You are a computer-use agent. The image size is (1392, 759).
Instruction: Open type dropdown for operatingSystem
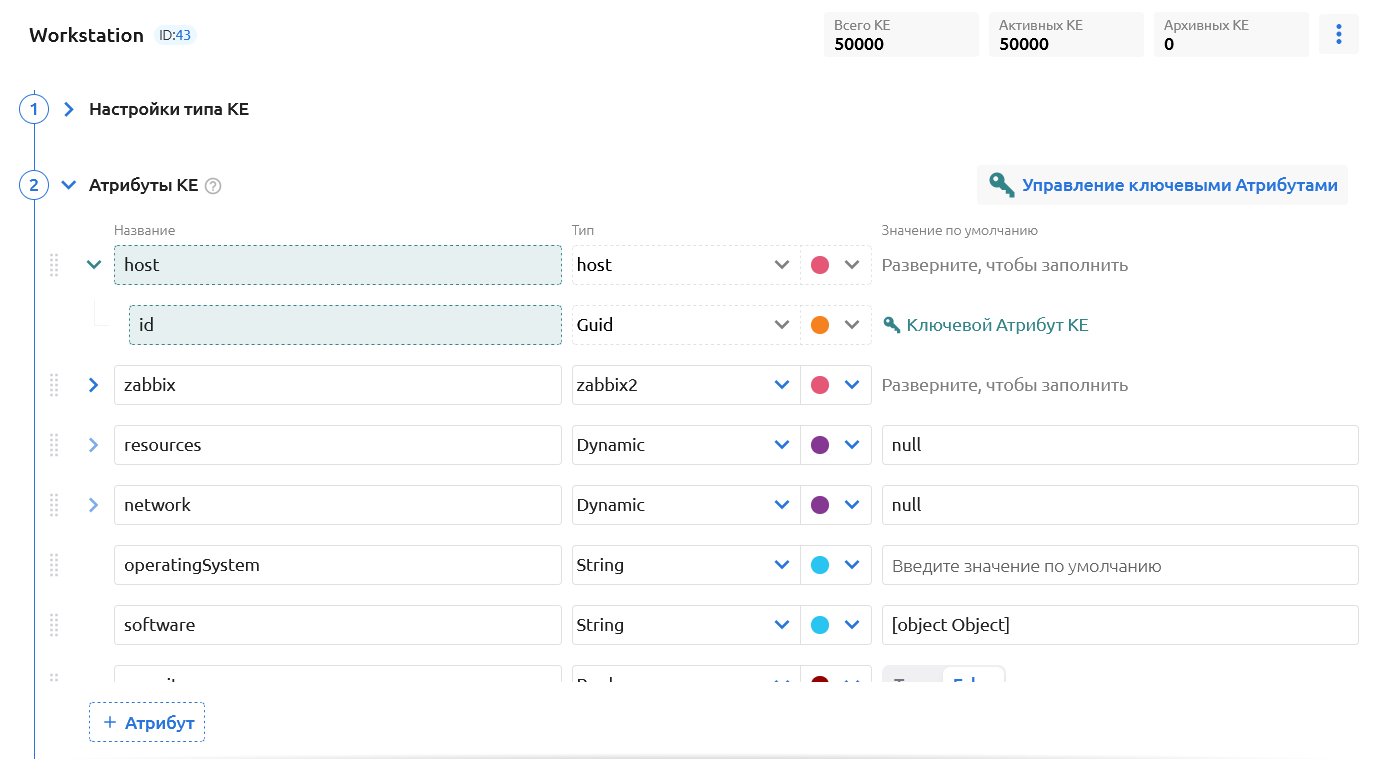[x=782, y=565]
